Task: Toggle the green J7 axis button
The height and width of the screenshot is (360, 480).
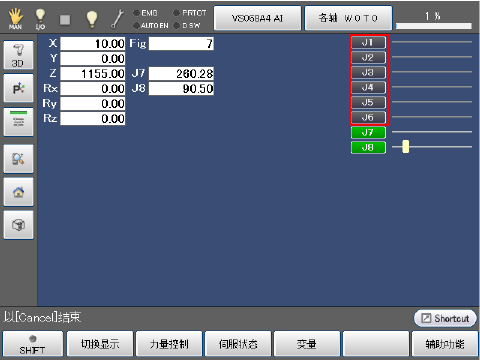Action: coord(368,132)
